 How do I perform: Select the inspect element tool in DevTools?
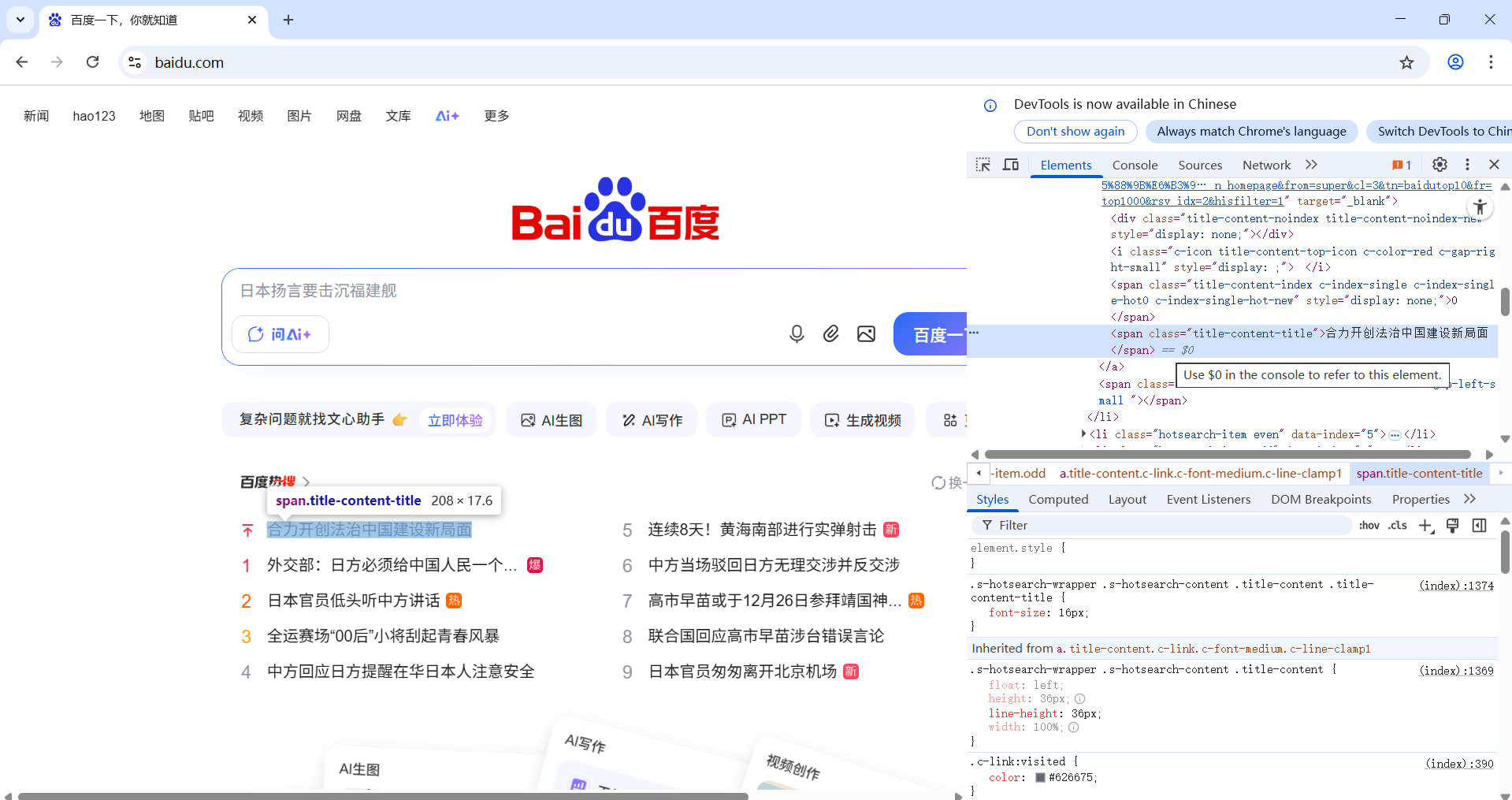click(983, 165)
